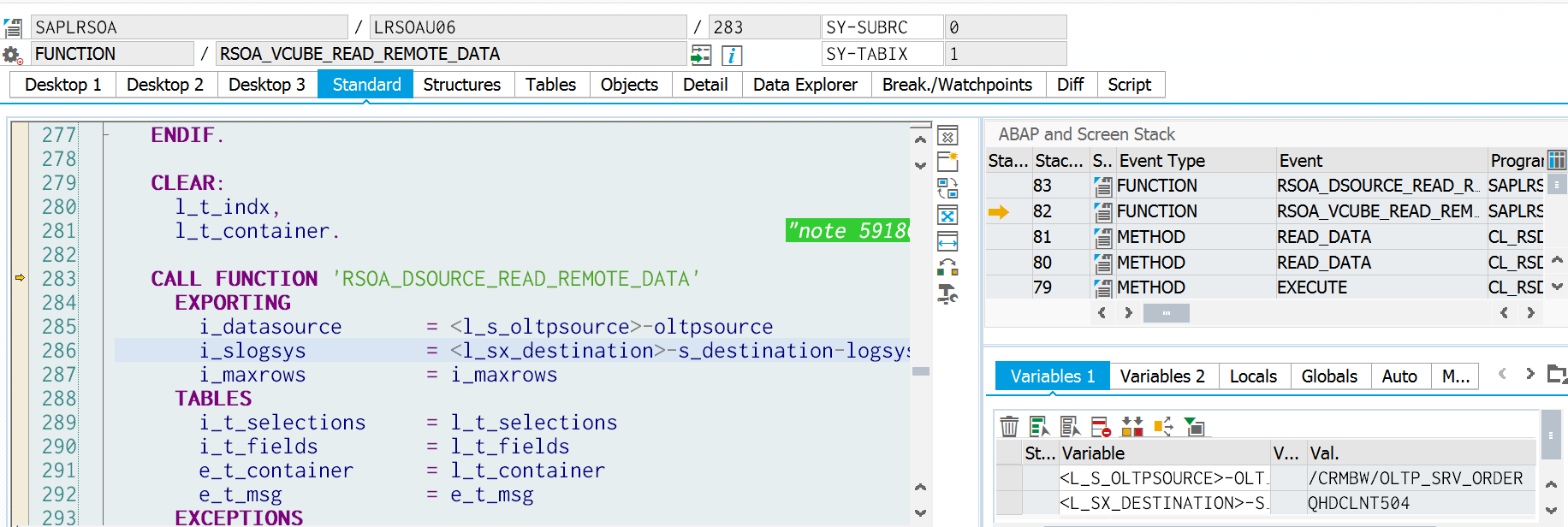The width and height of the screenshot is (1568, 527).
Task: Switch to the Variables 2 tab
Action: [x=1162, y=376]
